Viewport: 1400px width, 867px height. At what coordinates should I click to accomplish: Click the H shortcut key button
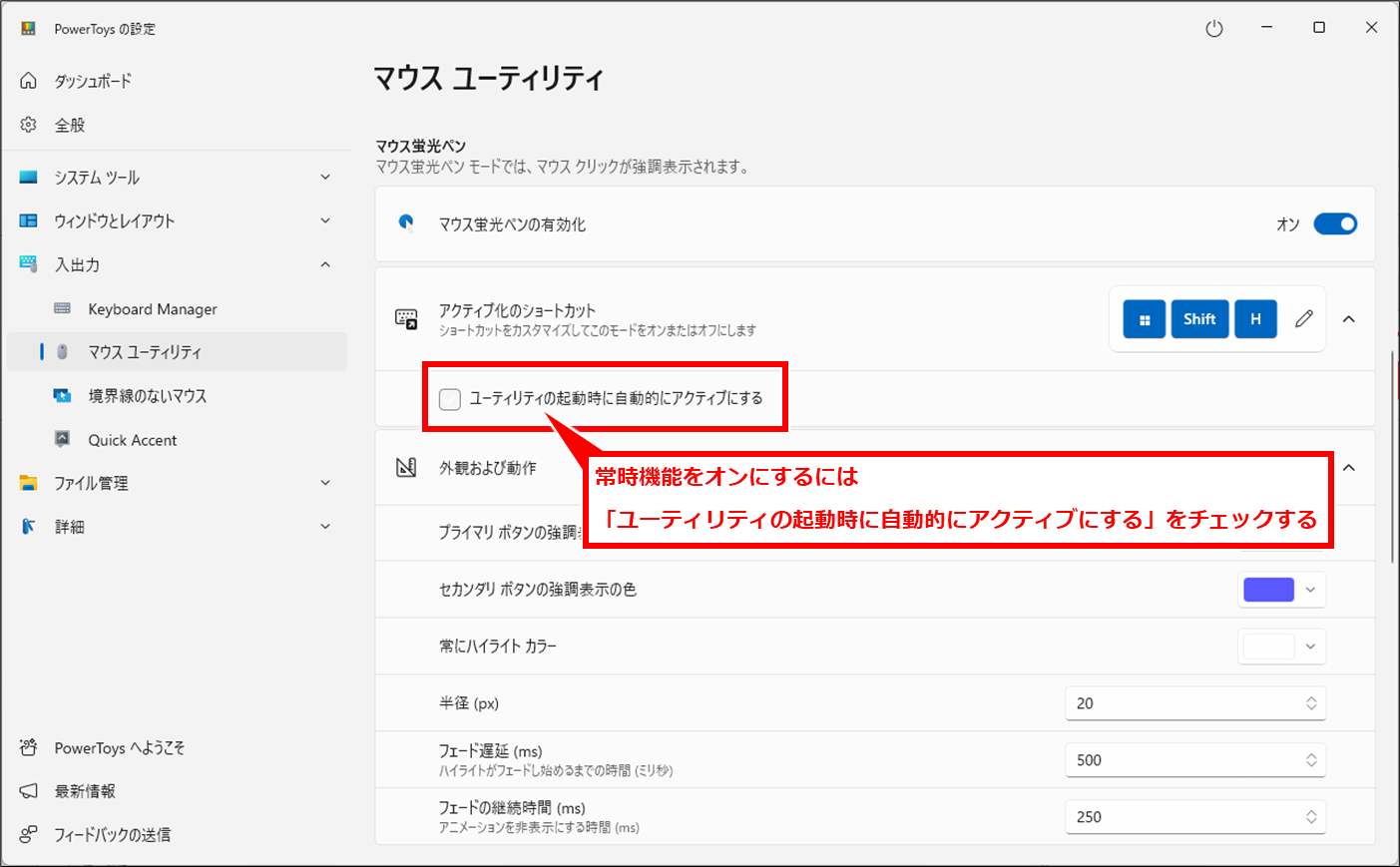[x=1255, y=319]
